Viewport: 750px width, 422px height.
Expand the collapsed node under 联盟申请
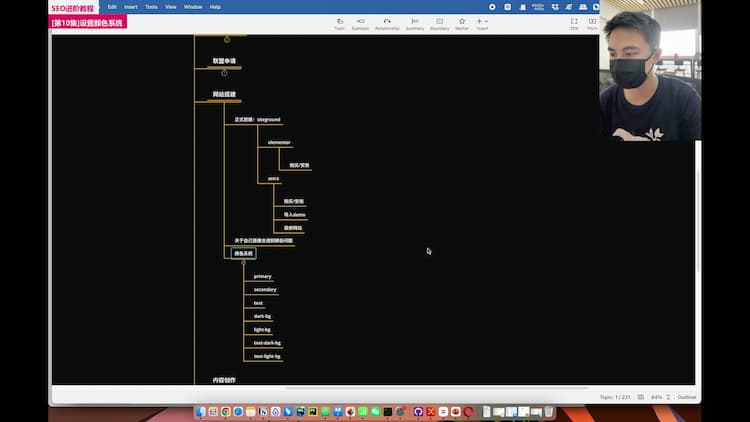click(224, 72)
